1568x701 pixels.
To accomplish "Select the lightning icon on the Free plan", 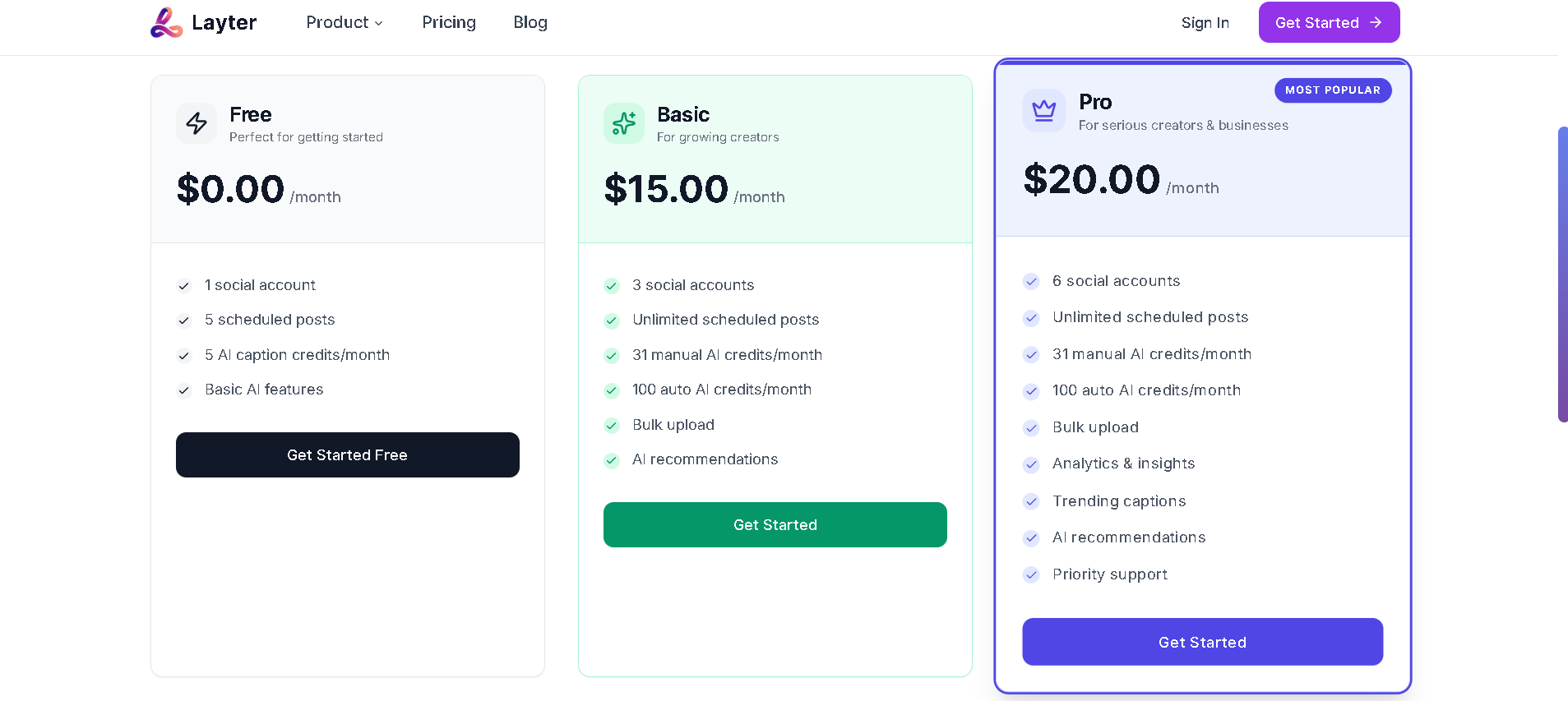I will [197, 123].
